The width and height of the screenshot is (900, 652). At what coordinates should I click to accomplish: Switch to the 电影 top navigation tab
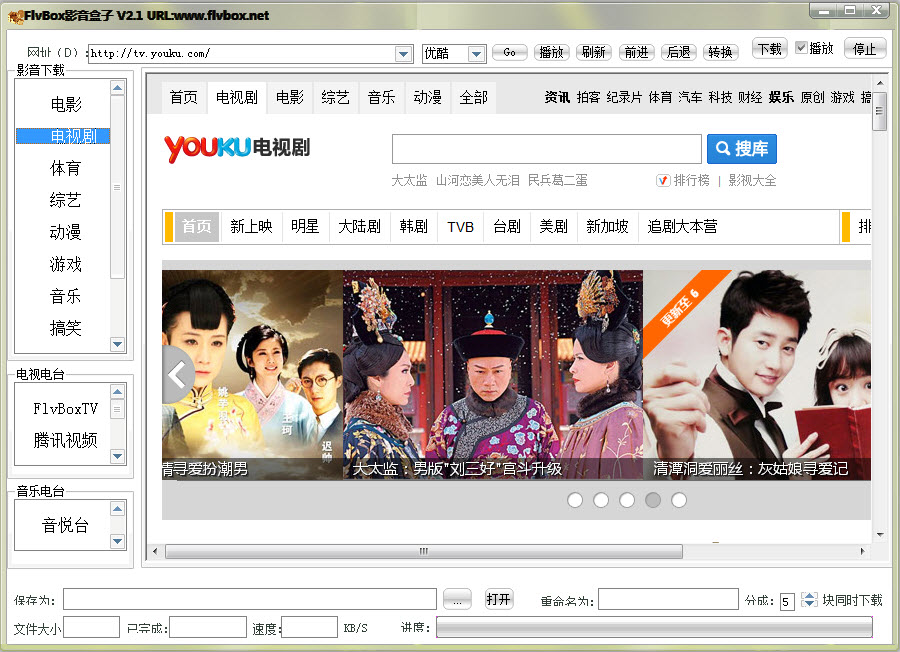point(290,98)
